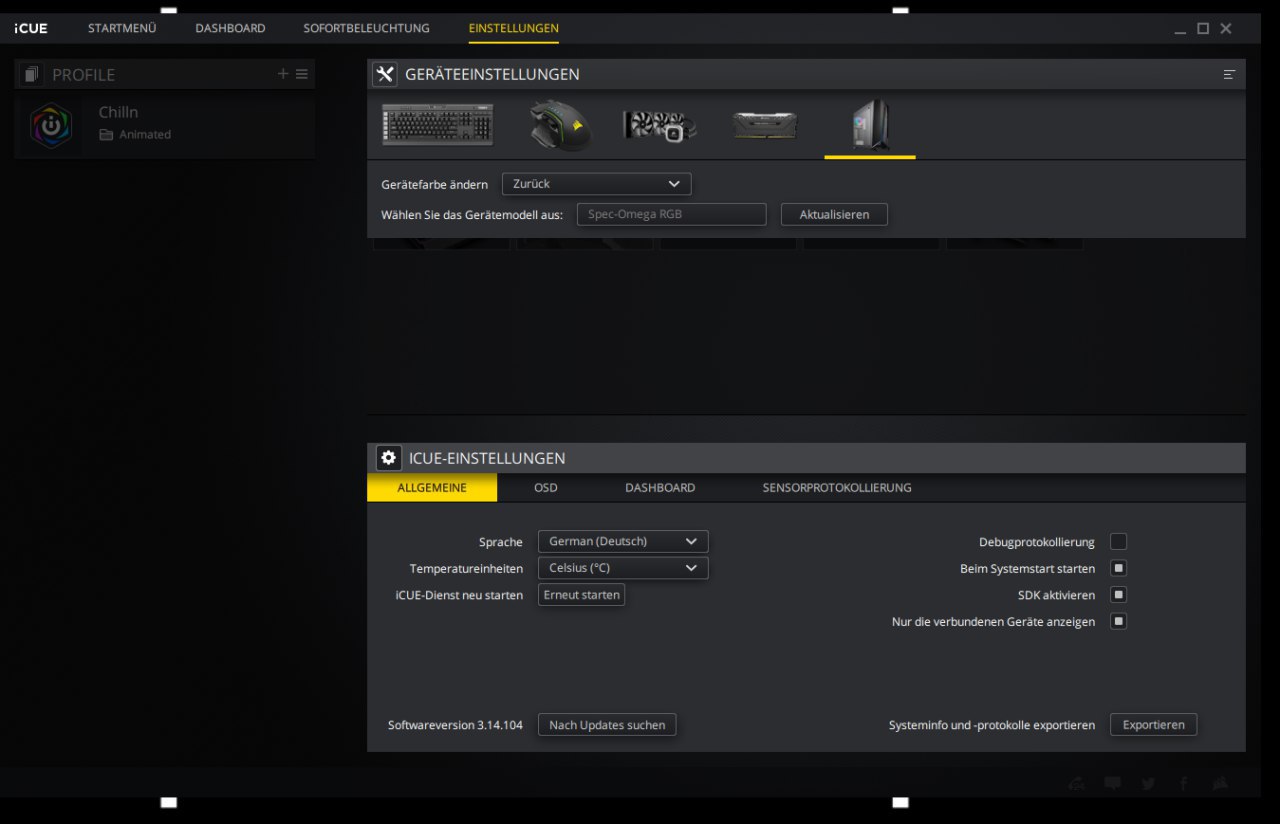Select the RAM memory device icon
Viewport: 1280px width, 824px height.
point(765,125)
